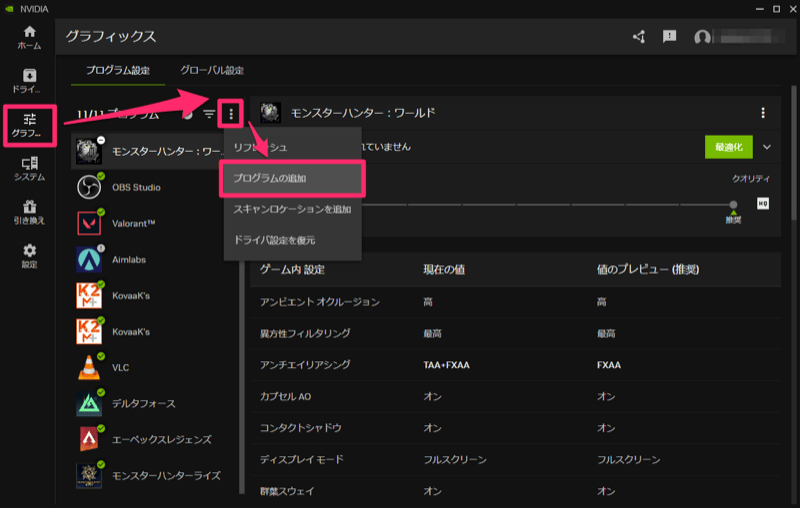
Task: Click the デルタフォース program icon
Action: pos(89,403)
